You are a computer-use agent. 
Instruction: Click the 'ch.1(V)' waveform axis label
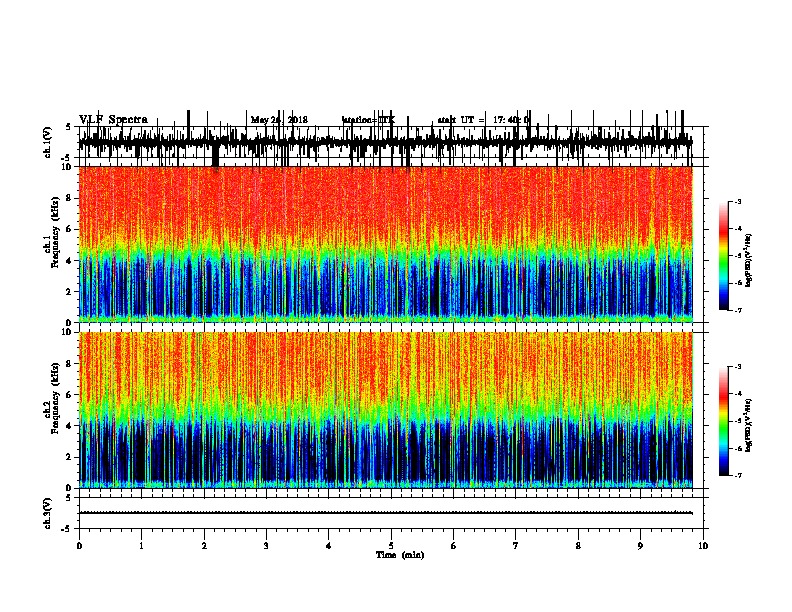click(48, 142)
